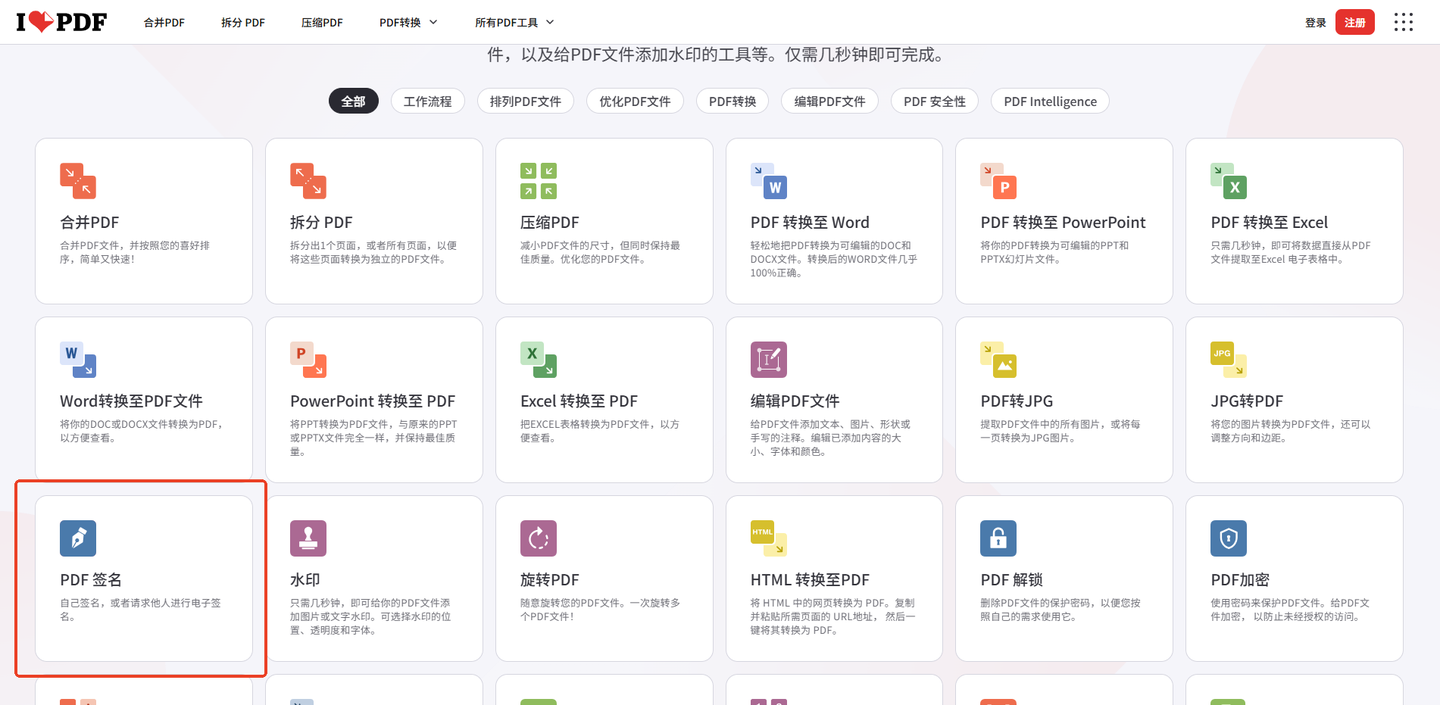The height and width of the screenshot is (705, 1440).
Task: Select the 编辑PDF文件 filter tab
Action: [x=830, y=101]
